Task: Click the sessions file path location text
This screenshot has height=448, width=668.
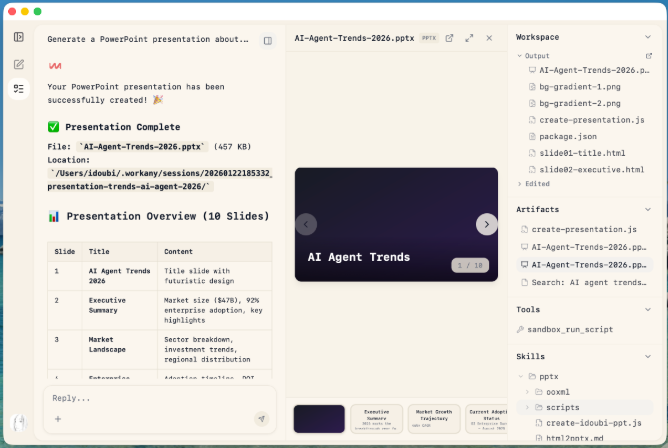Action: (160, 180)
